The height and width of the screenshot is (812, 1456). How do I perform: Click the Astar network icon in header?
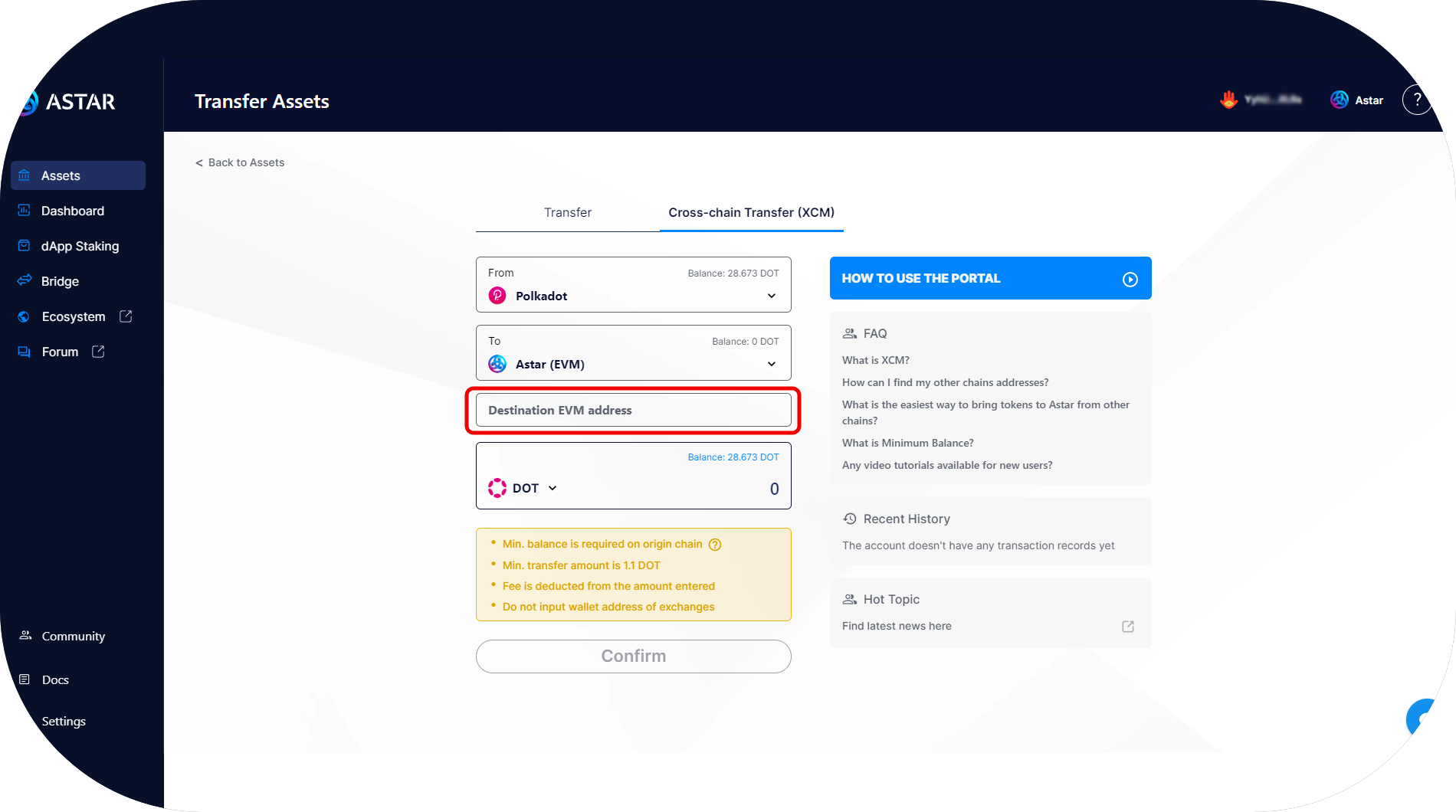coord(1340,100)
